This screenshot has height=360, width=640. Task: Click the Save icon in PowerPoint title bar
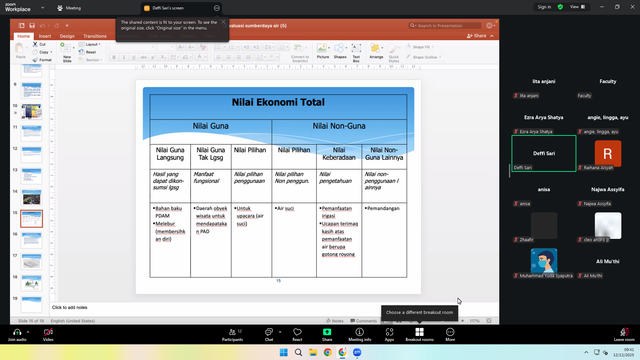point(32,25)
